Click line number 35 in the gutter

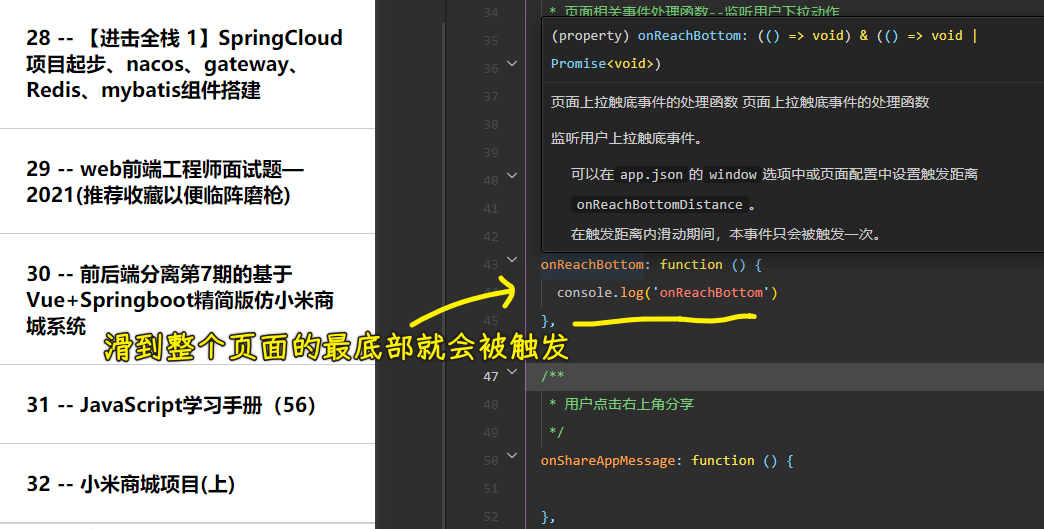pos(491,41)
